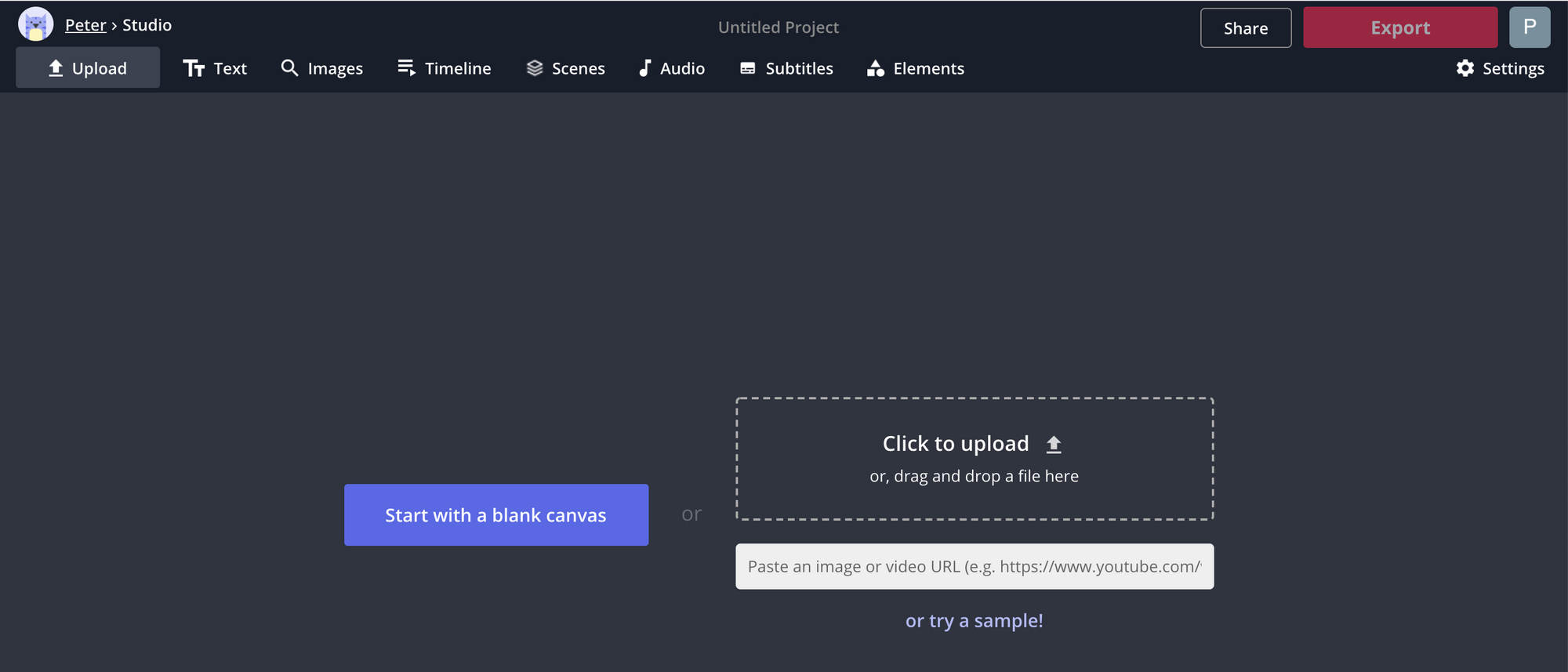Viewport: 1568px width, 672px height.
Task: Click the Timeline list icon
Action: (406, 68)
